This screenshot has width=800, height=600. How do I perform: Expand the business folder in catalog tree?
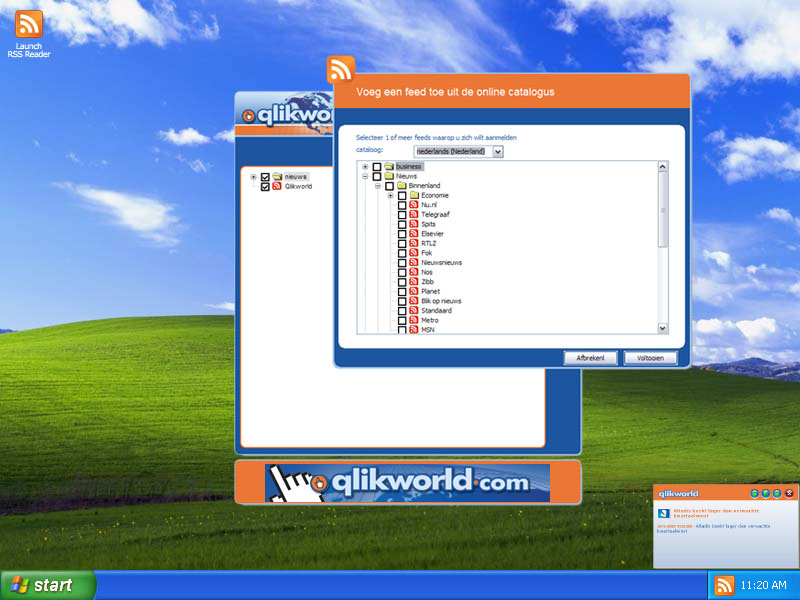coord(365,167)
